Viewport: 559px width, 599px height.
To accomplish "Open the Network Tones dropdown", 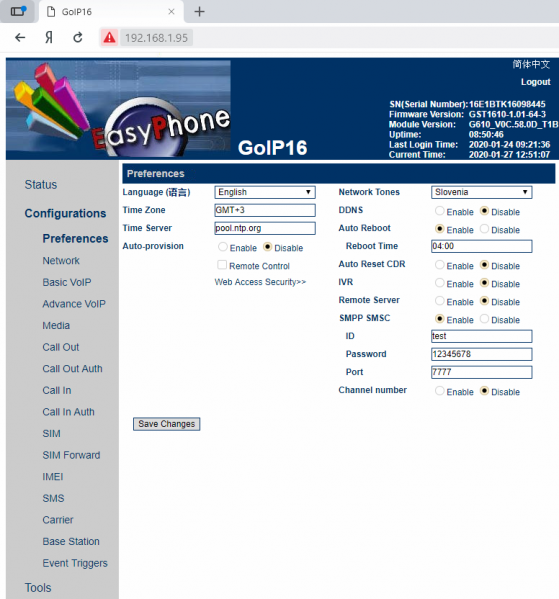I will click(x=481, y=192).
